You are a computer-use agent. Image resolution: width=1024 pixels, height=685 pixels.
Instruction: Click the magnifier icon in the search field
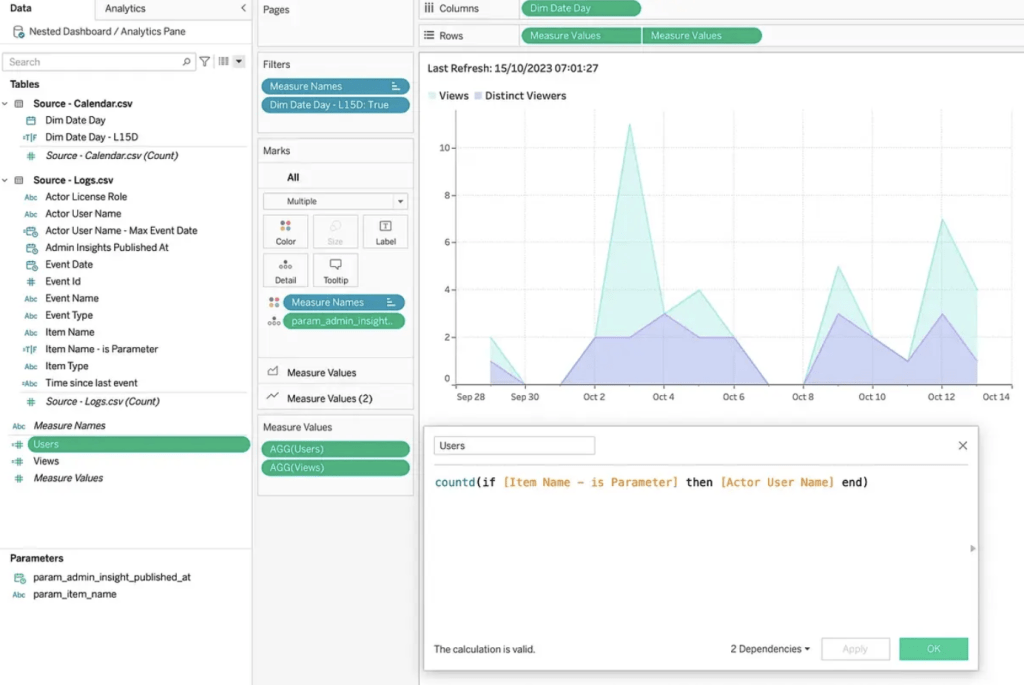[x=186, y=62]
